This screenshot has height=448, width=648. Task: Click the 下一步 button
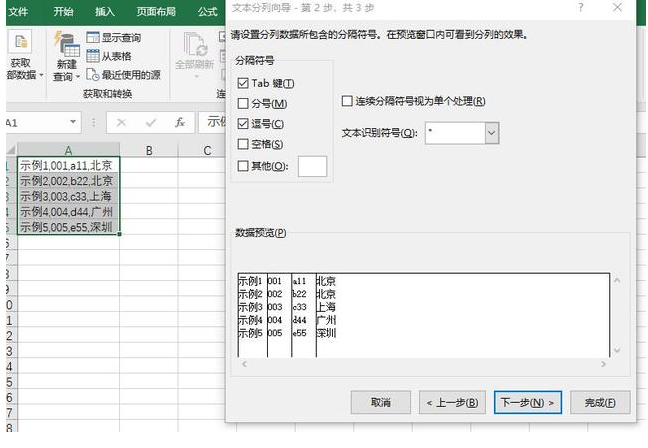(528, 402)
